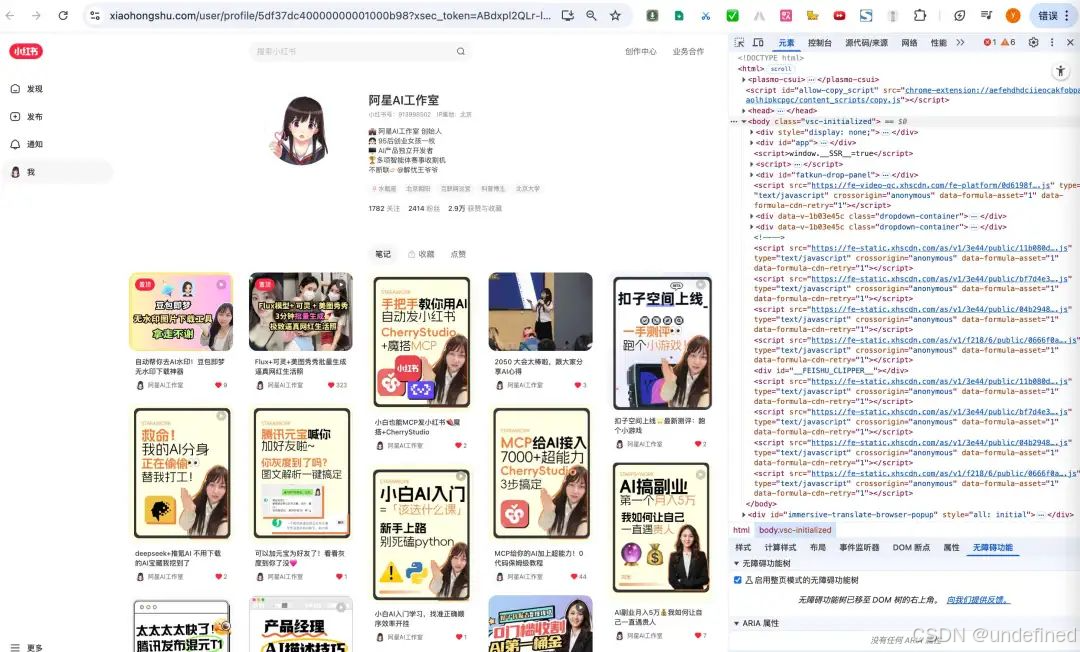Switch to the 事件监听器 pane tab

(x=859, y=547)
